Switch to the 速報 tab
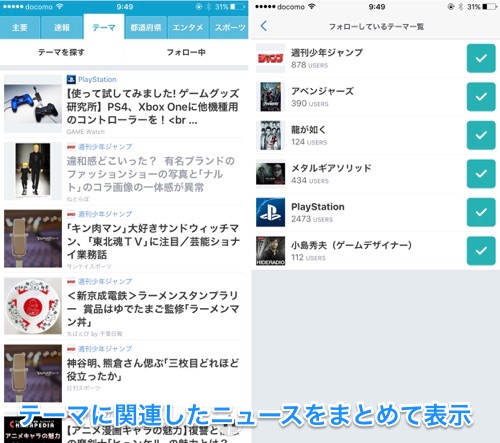 tap(62, 27)
